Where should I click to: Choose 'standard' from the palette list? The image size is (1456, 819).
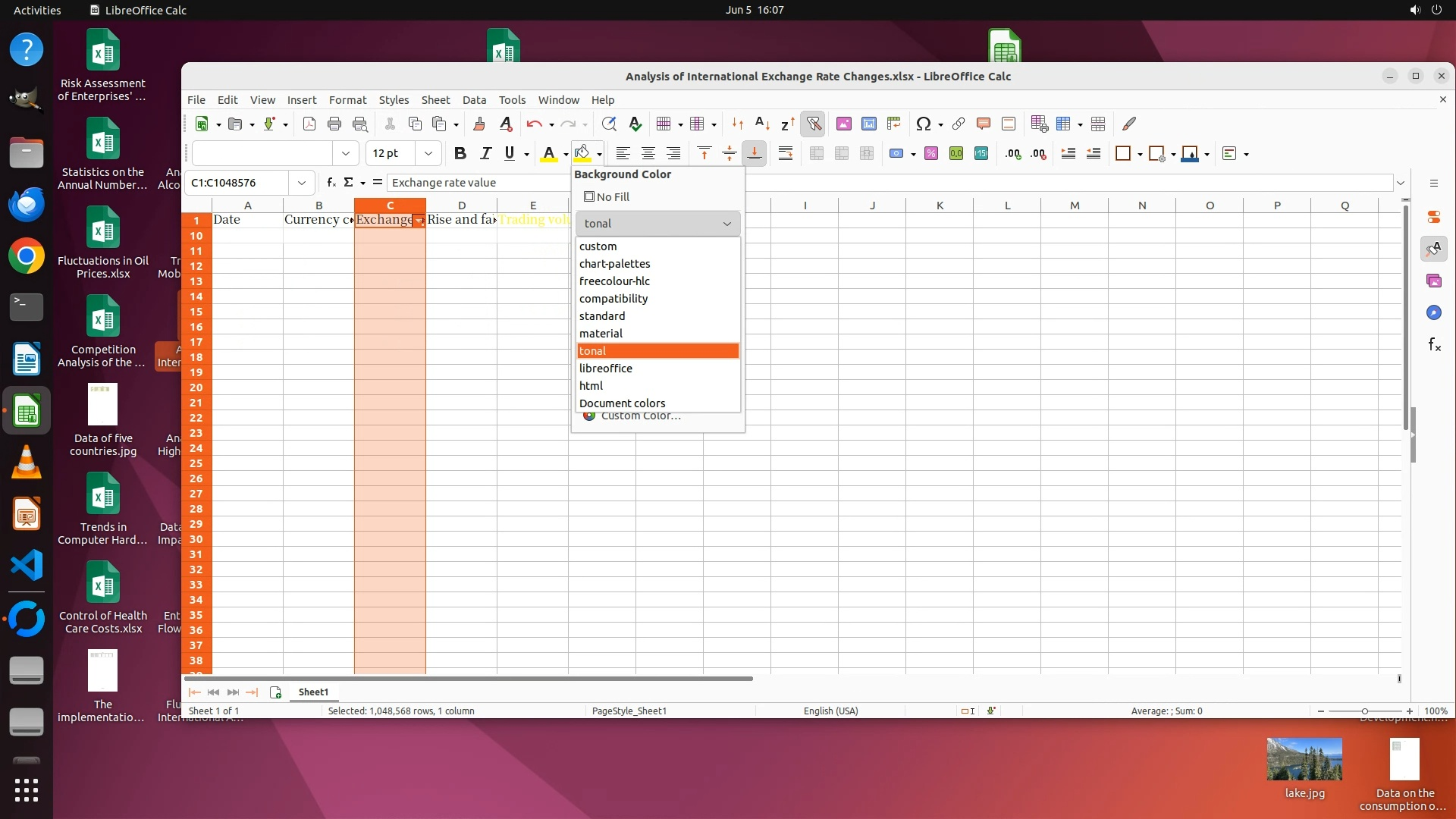tap(602, 316)
